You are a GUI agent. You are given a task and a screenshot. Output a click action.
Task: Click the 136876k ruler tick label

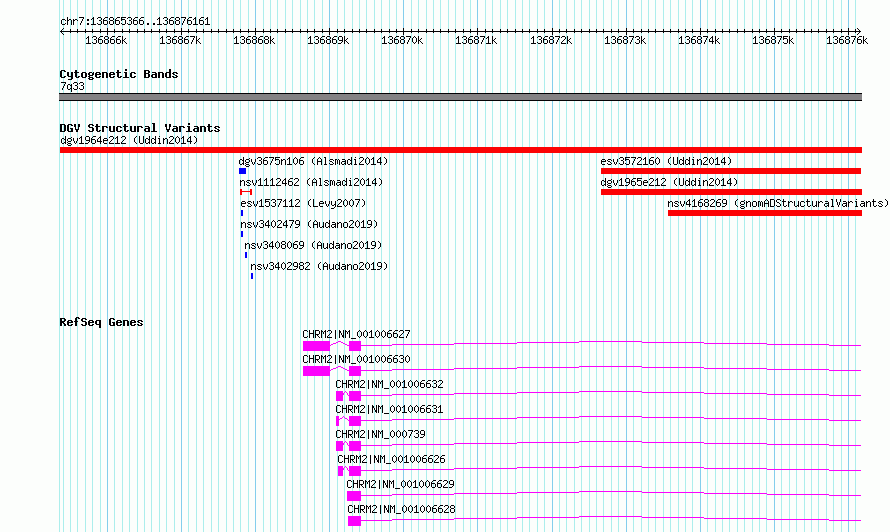(847, 41)
